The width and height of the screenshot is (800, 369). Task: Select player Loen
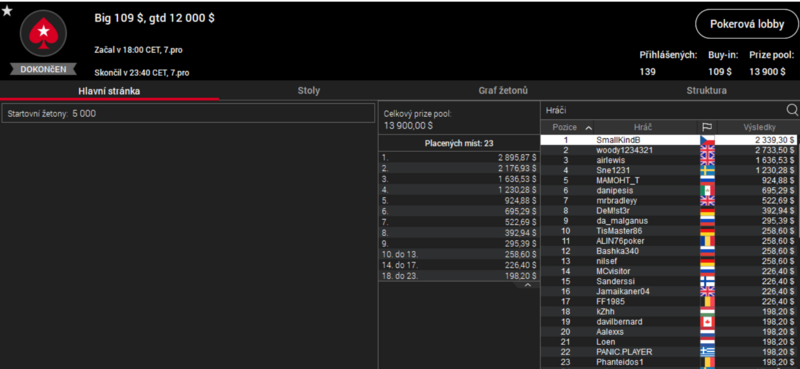[668, 342]
